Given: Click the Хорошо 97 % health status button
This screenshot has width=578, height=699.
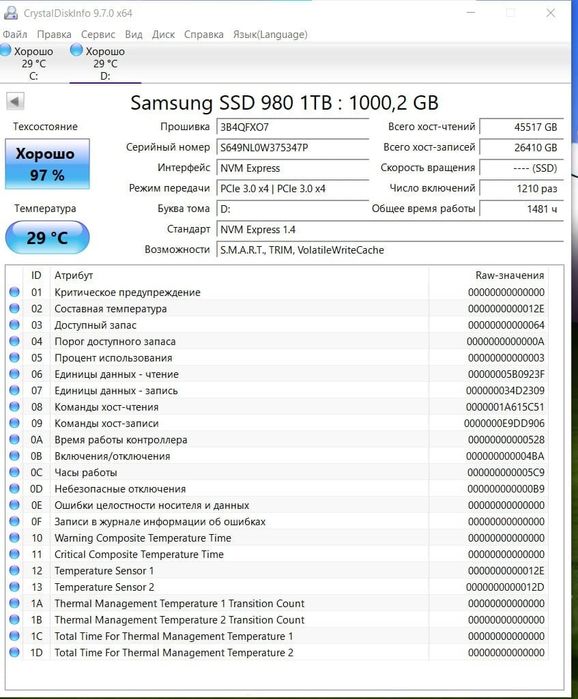Looking at the screenshot, I should point(47,164).
